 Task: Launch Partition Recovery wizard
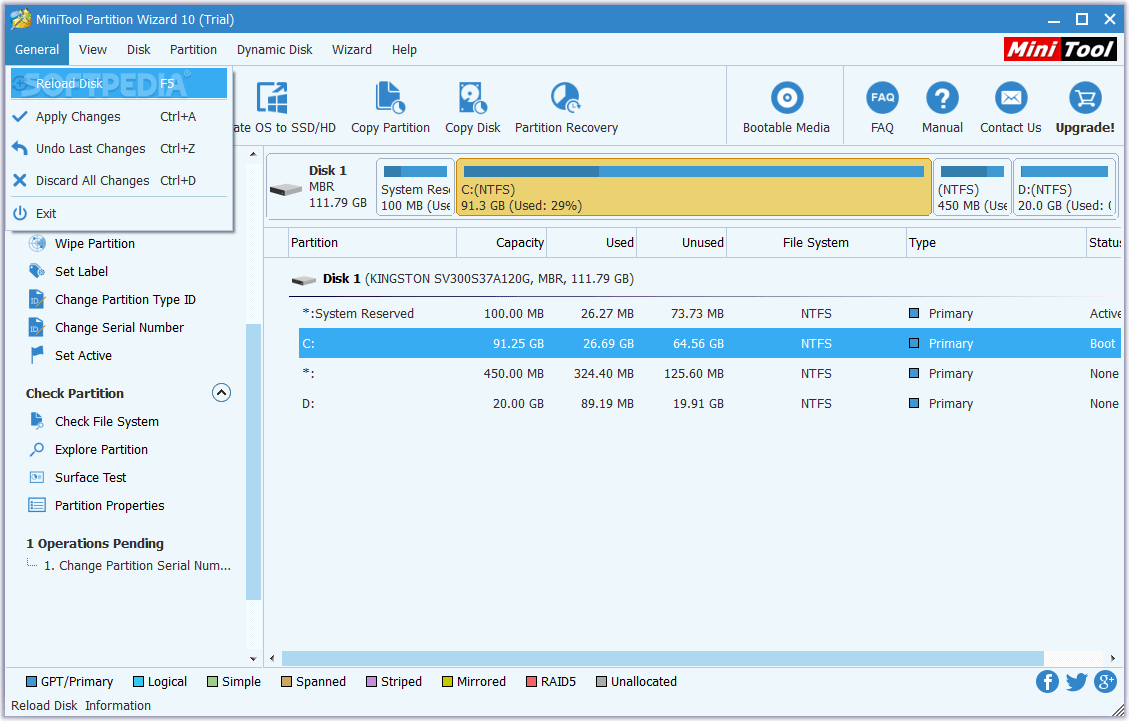pos(566,98)
